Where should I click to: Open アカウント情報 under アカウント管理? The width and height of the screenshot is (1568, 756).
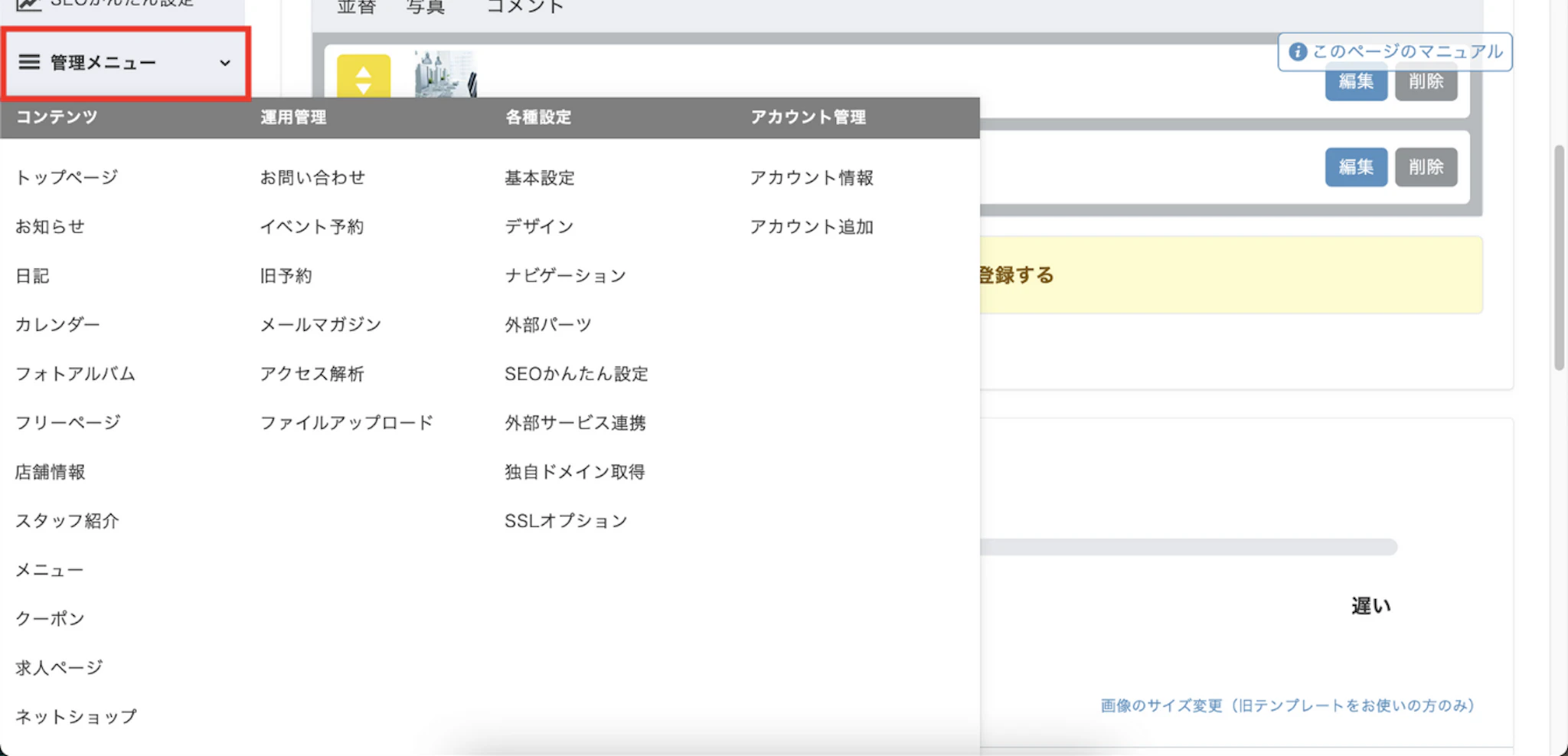(812, 178)
